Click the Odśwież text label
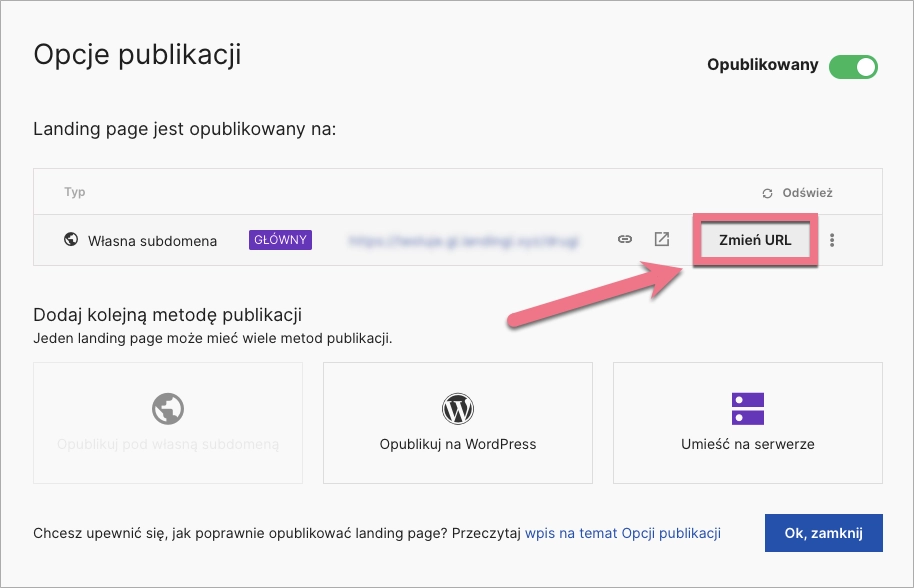Screen dimensions: 914x588 click(x=808, y=193)
